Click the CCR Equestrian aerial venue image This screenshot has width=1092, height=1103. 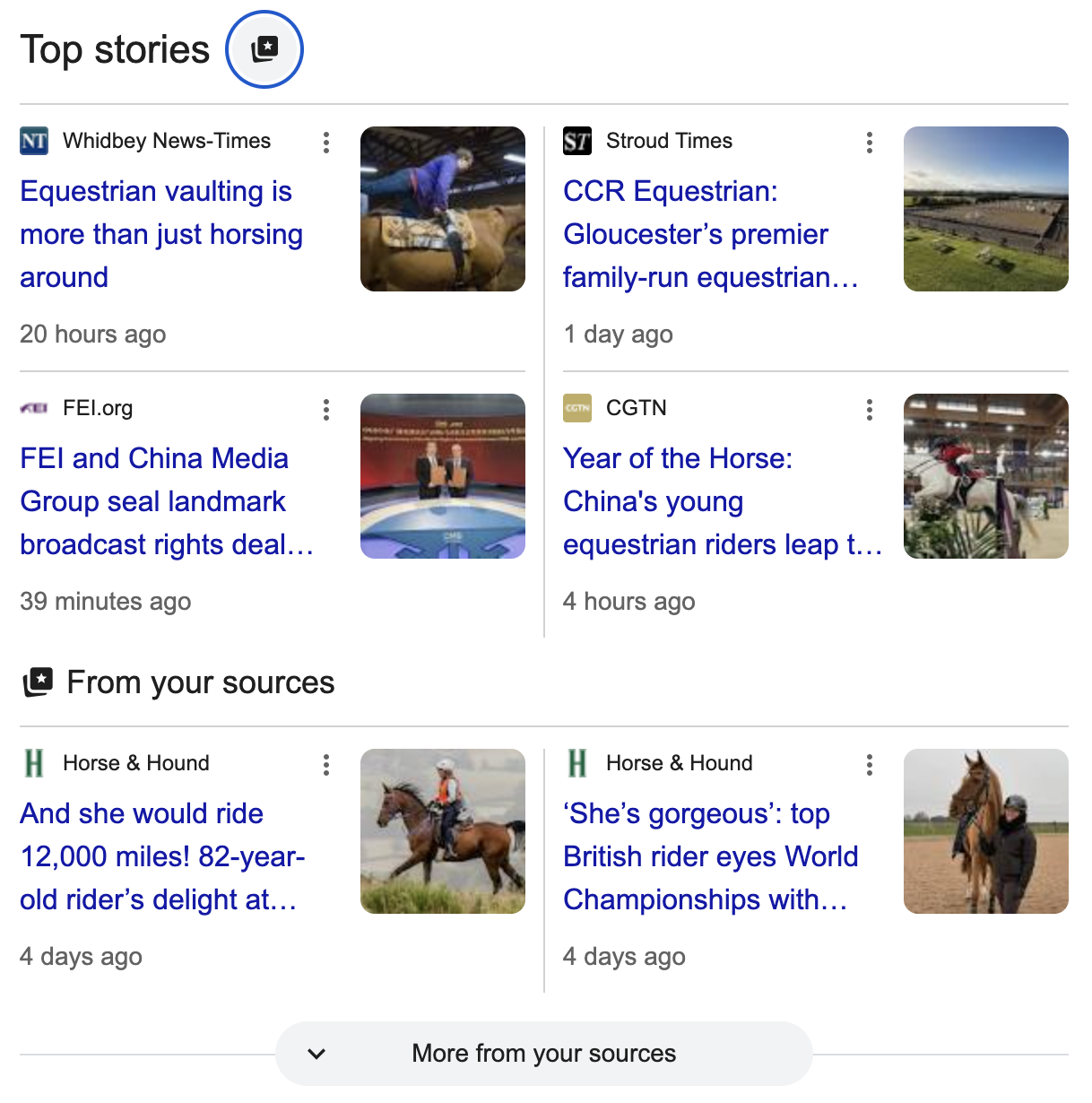[x=985, y=209]
